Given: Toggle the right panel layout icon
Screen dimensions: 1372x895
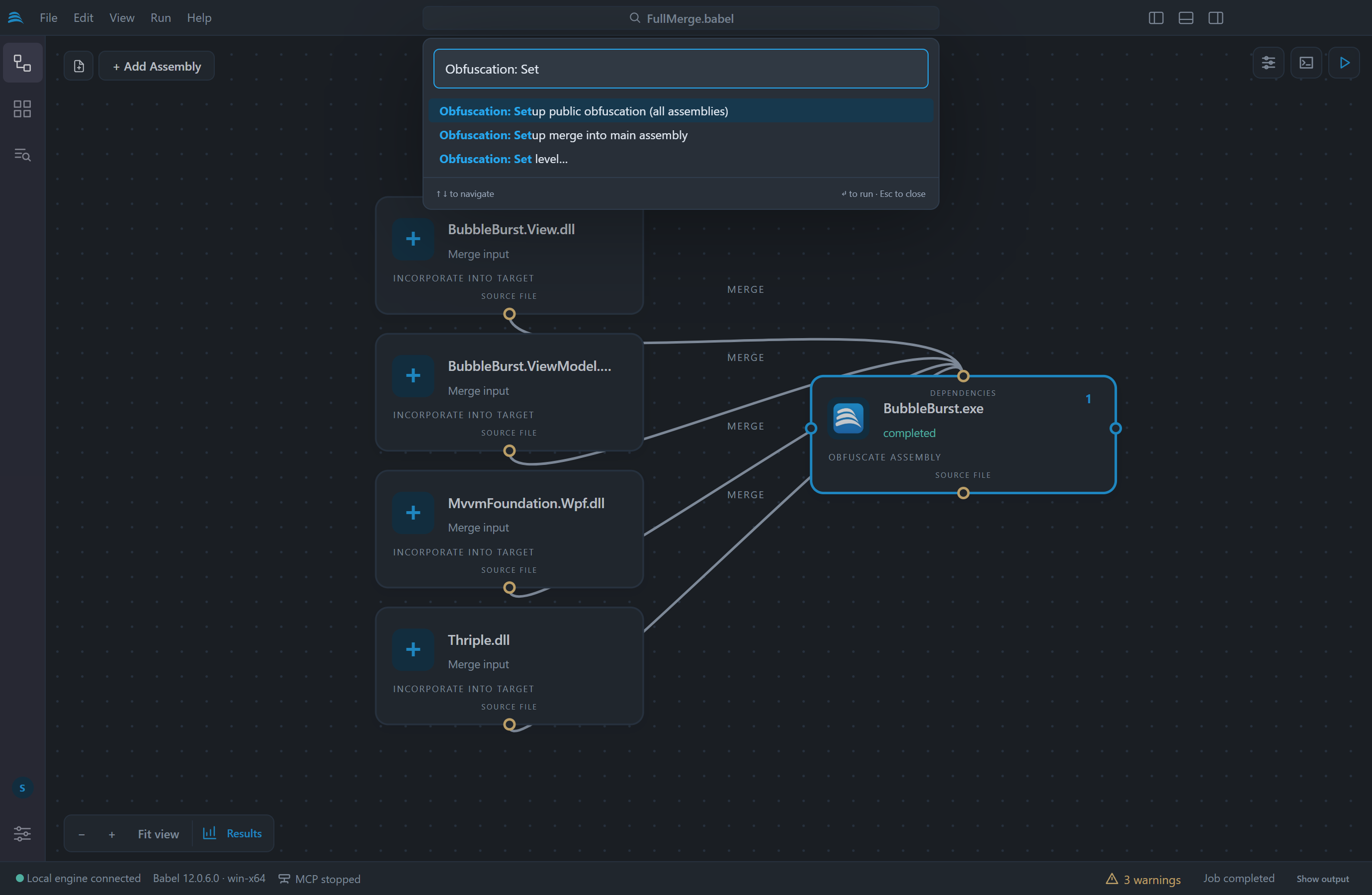Looking at the screenshot, I should [x=1216, y=18].
